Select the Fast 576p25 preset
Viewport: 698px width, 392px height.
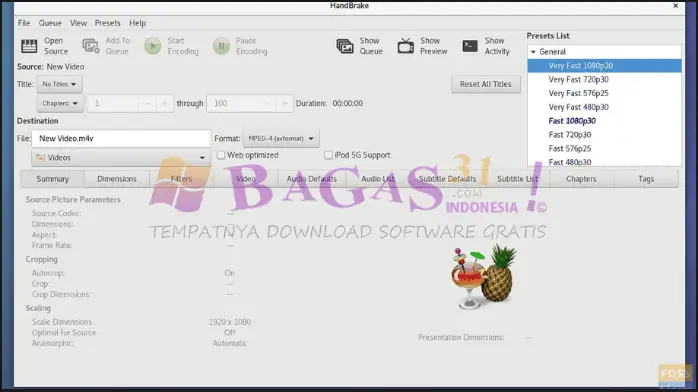605,148
